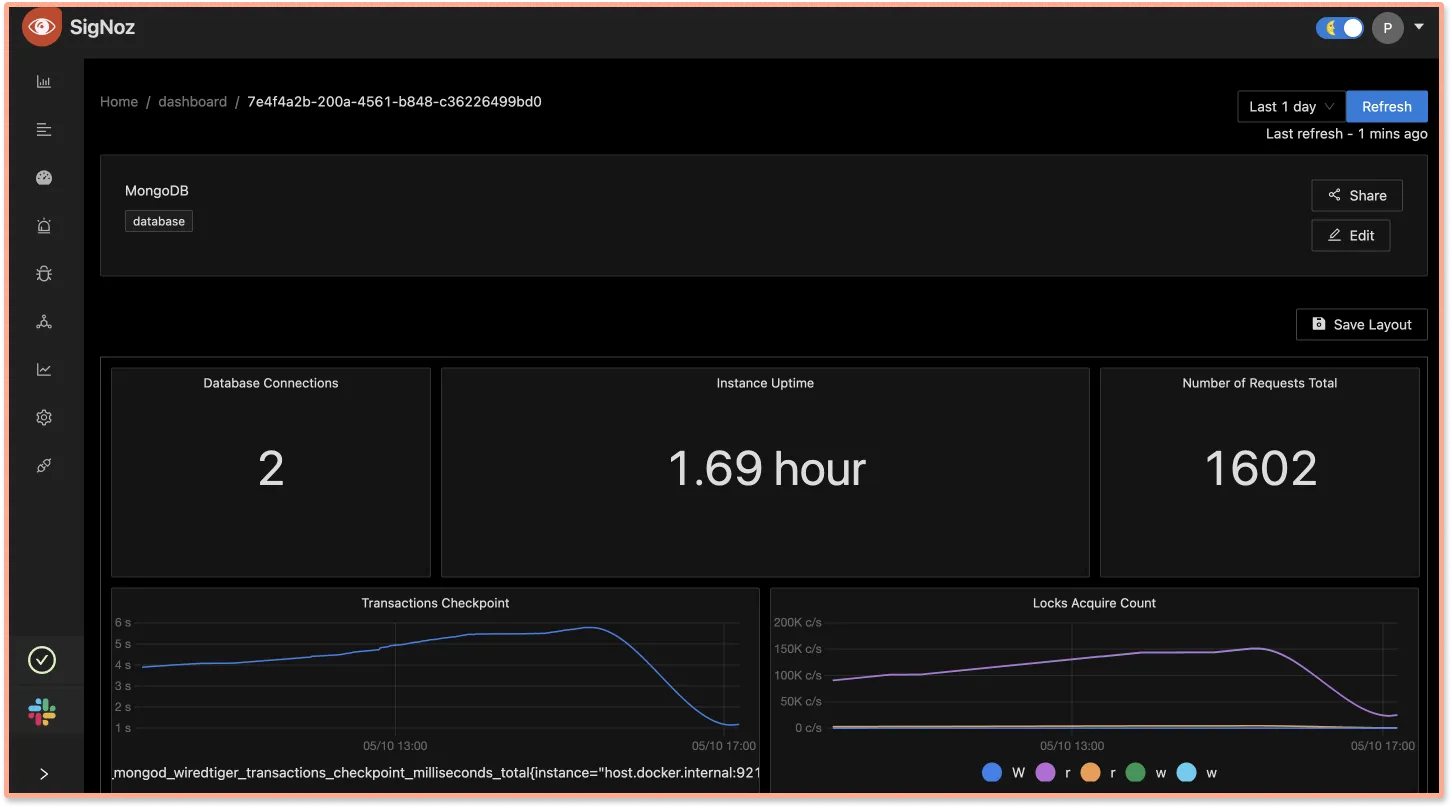This screenshot has width=1452, height=808.
Task: Click the database tag
Action: click(159, 221)
